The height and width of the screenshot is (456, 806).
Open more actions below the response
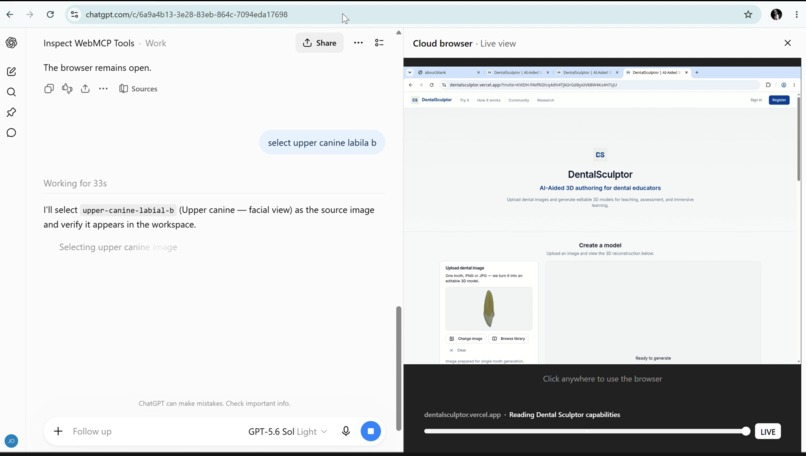pos(103,88)
